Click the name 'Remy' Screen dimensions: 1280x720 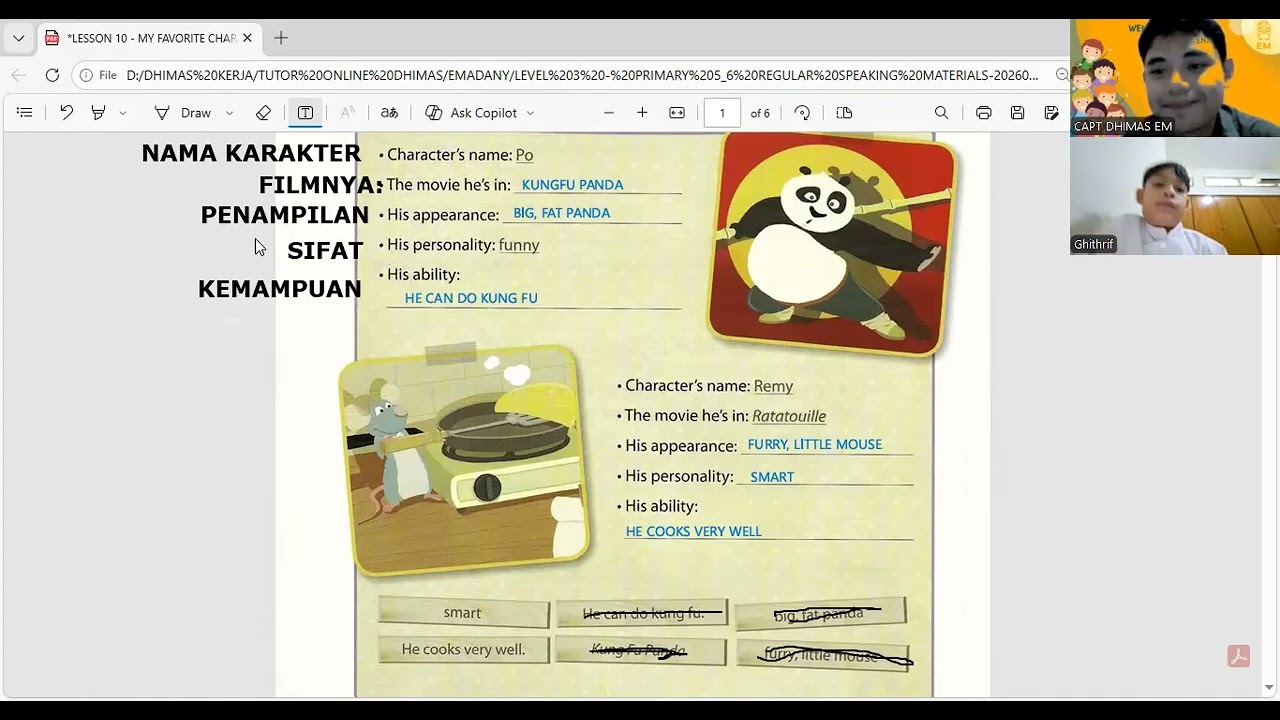coord(773,386)
